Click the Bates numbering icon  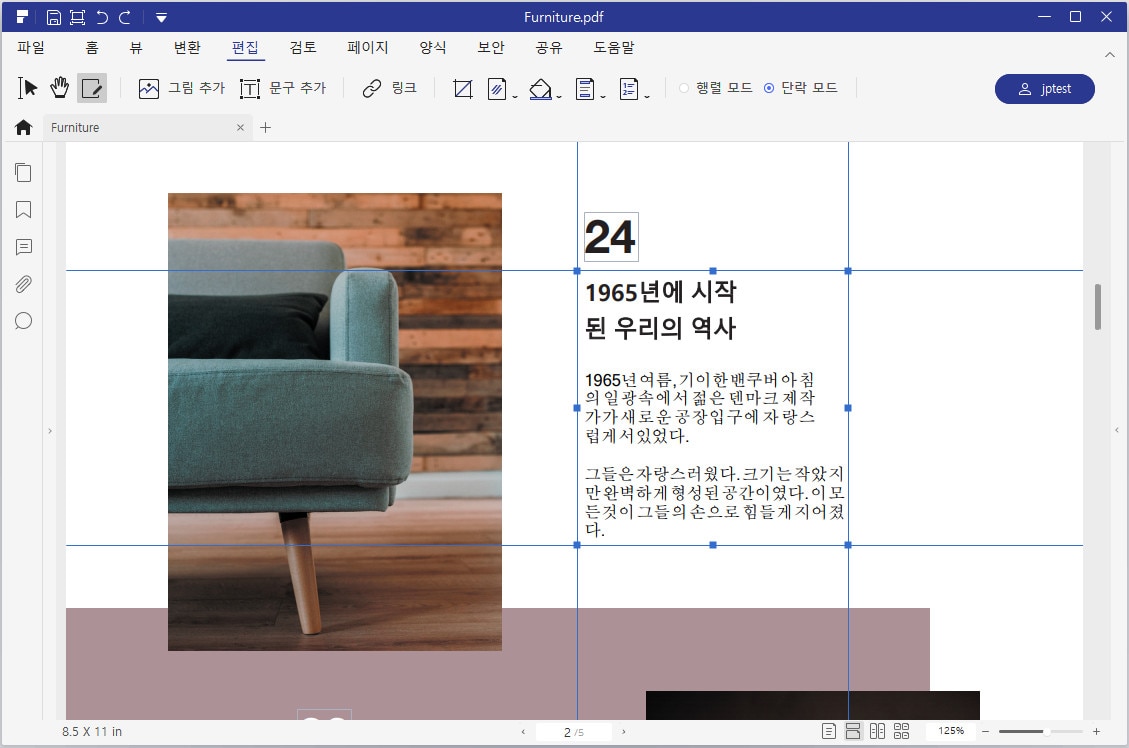[x=629, y=89]
